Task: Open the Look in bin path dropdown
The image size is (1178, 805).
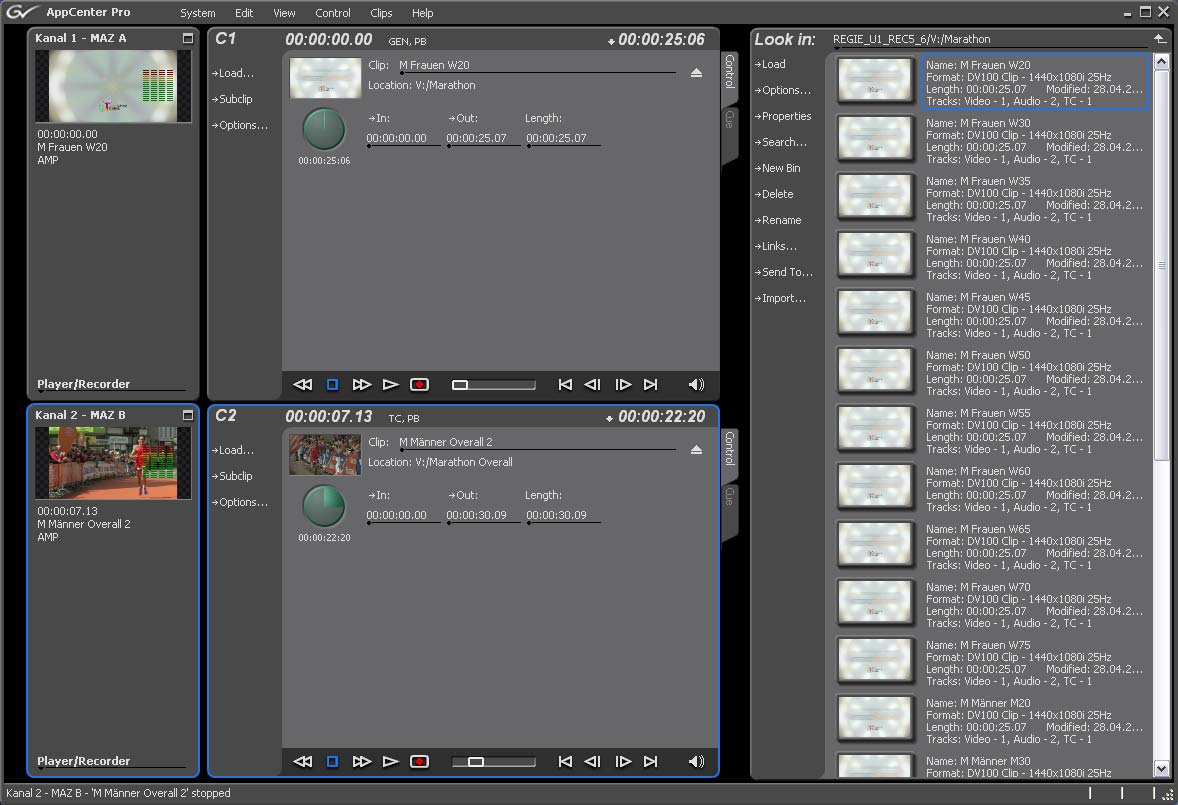Action: point(989,40)
